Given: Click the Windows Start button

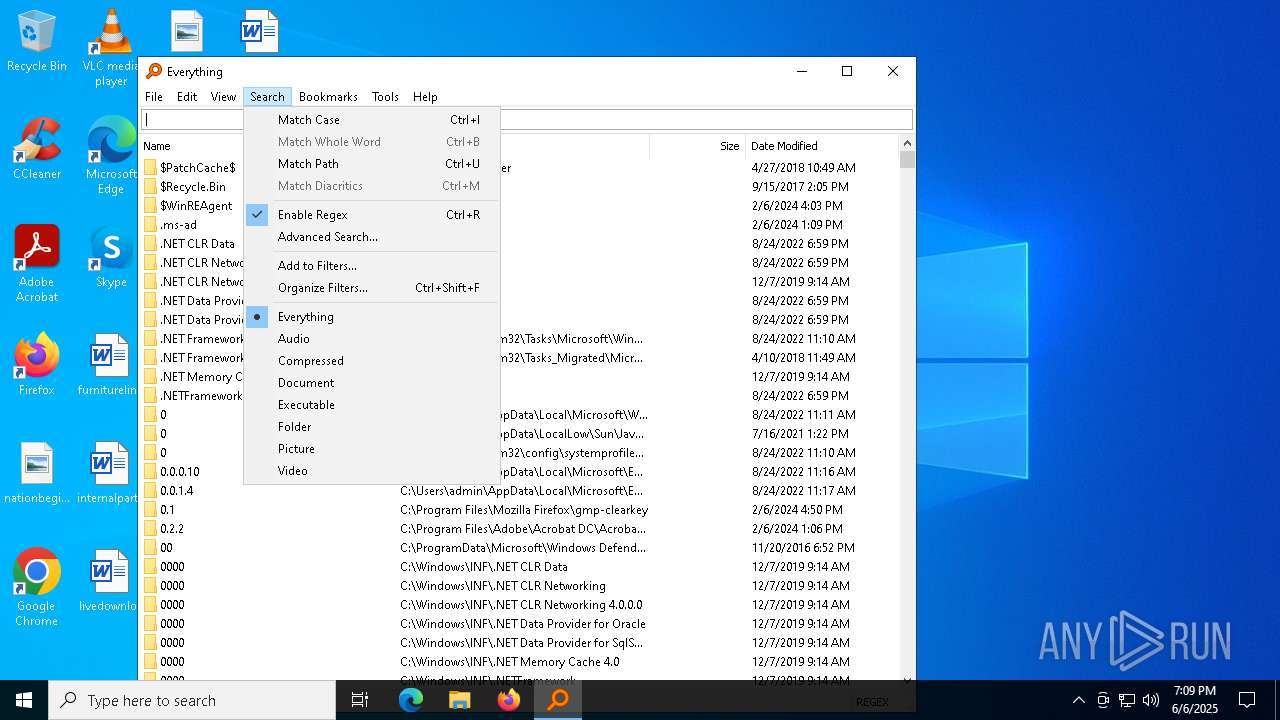Looking at the screenshot, I should pyautogui.click(x=24, y=700).
